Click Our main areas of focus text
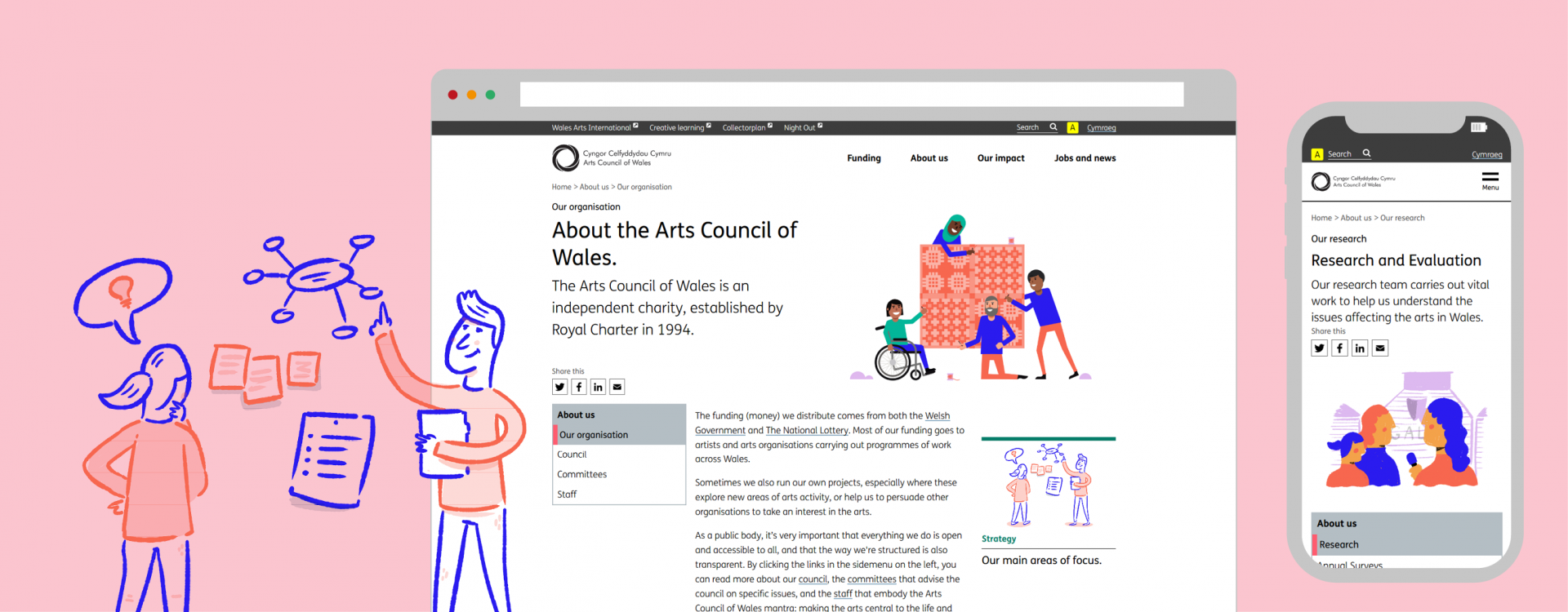 [1041, 561]
